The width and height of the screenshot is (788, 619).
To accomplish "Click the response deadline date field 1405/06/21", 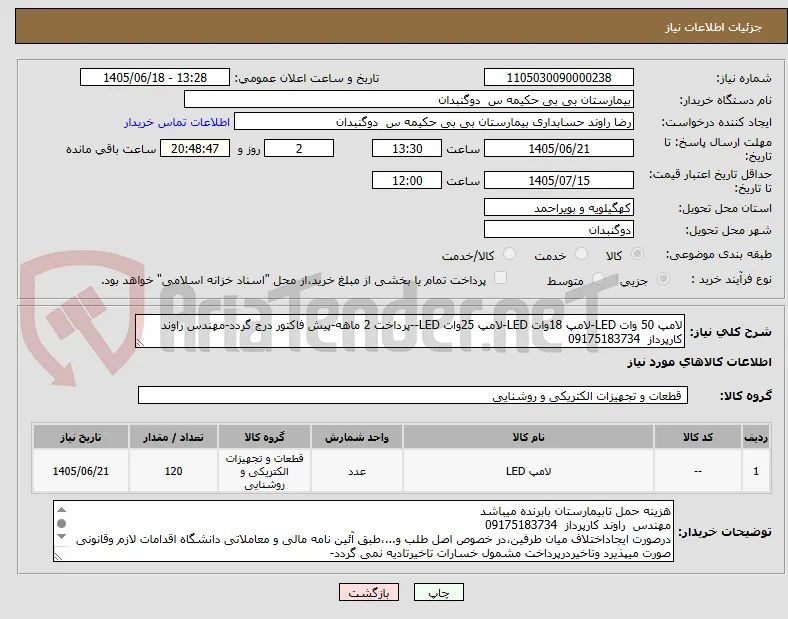I will click(x=558, y=148).
